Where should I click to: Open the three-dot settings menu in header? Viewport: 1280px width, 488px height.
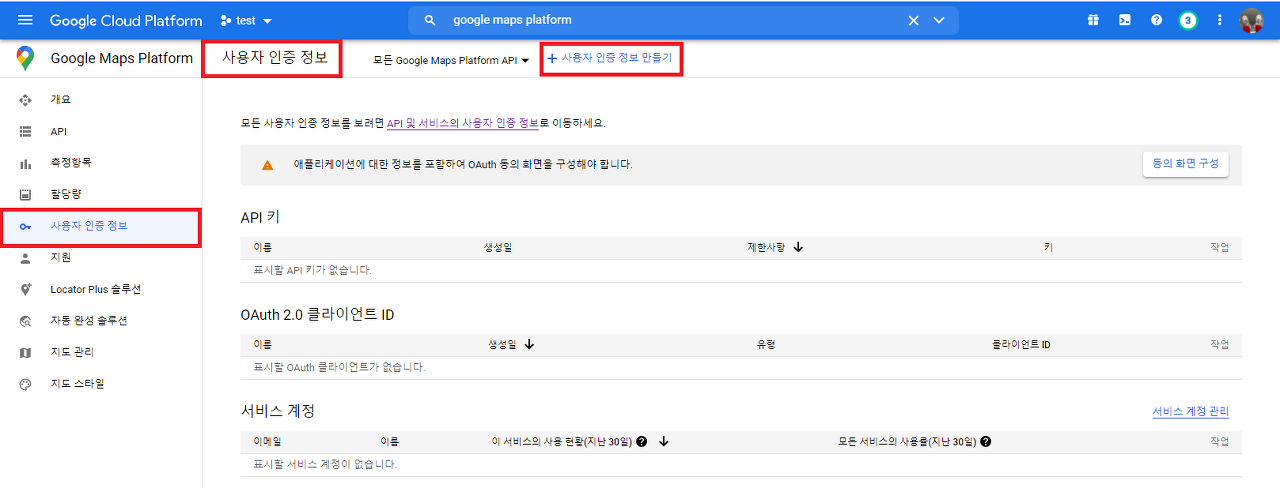click(1219, 20)
